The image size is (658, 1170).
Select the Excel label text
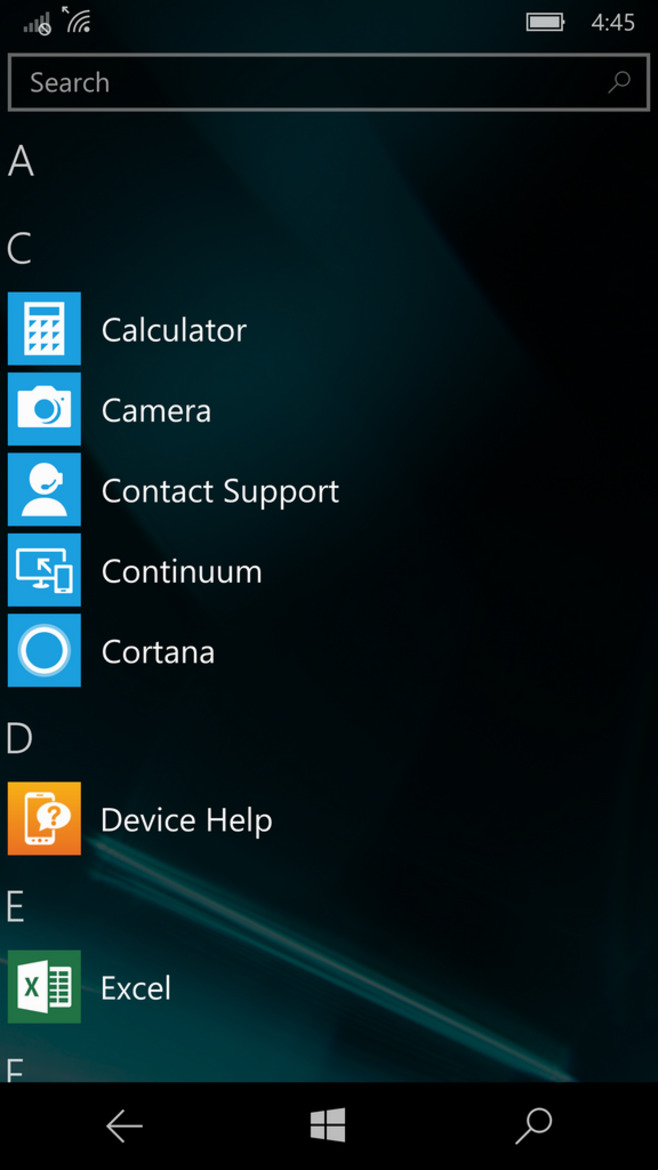136,988
